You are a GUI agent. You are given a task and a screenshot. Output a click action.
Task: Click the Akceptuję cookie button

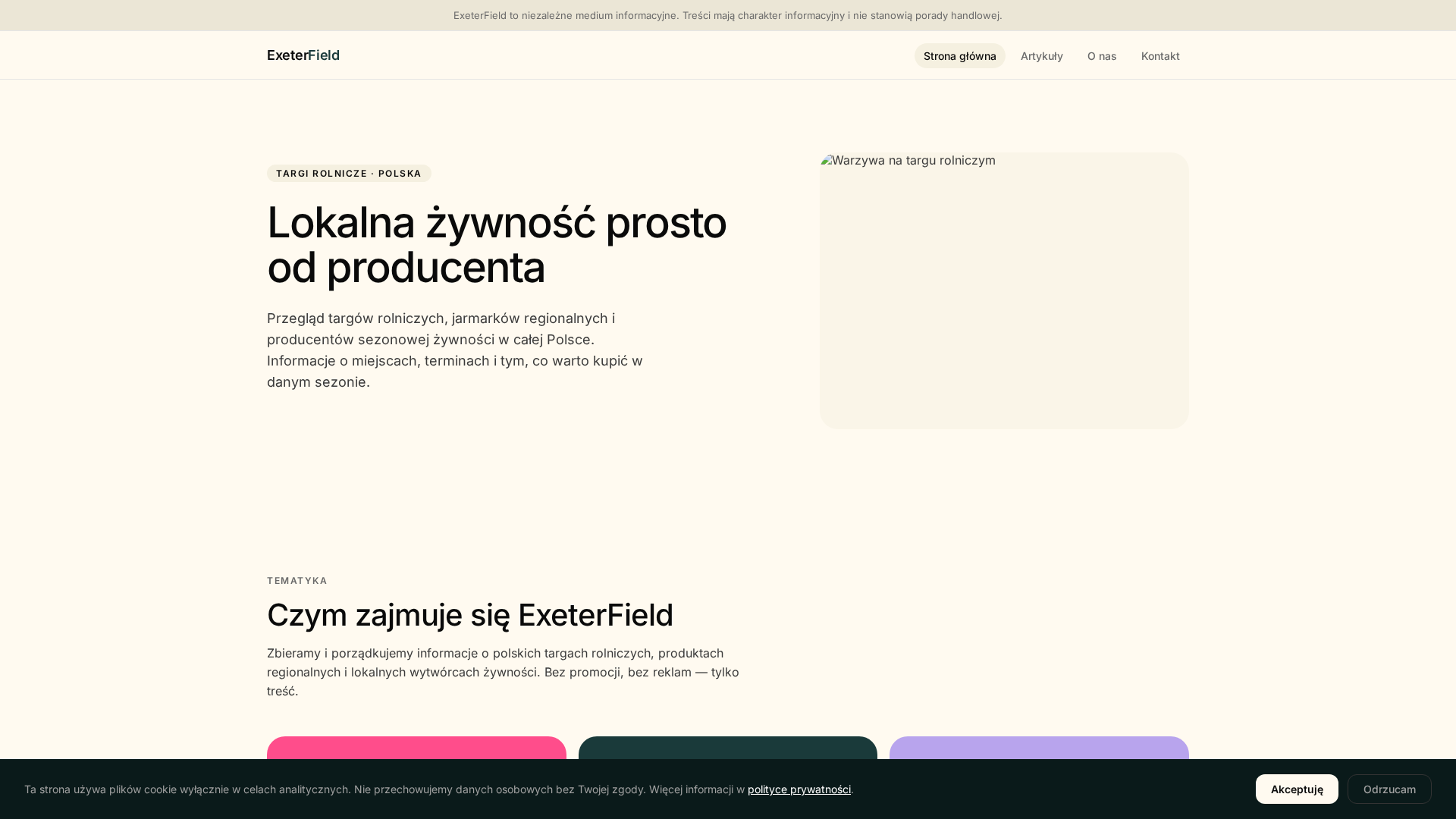[x=1297, y=789]
